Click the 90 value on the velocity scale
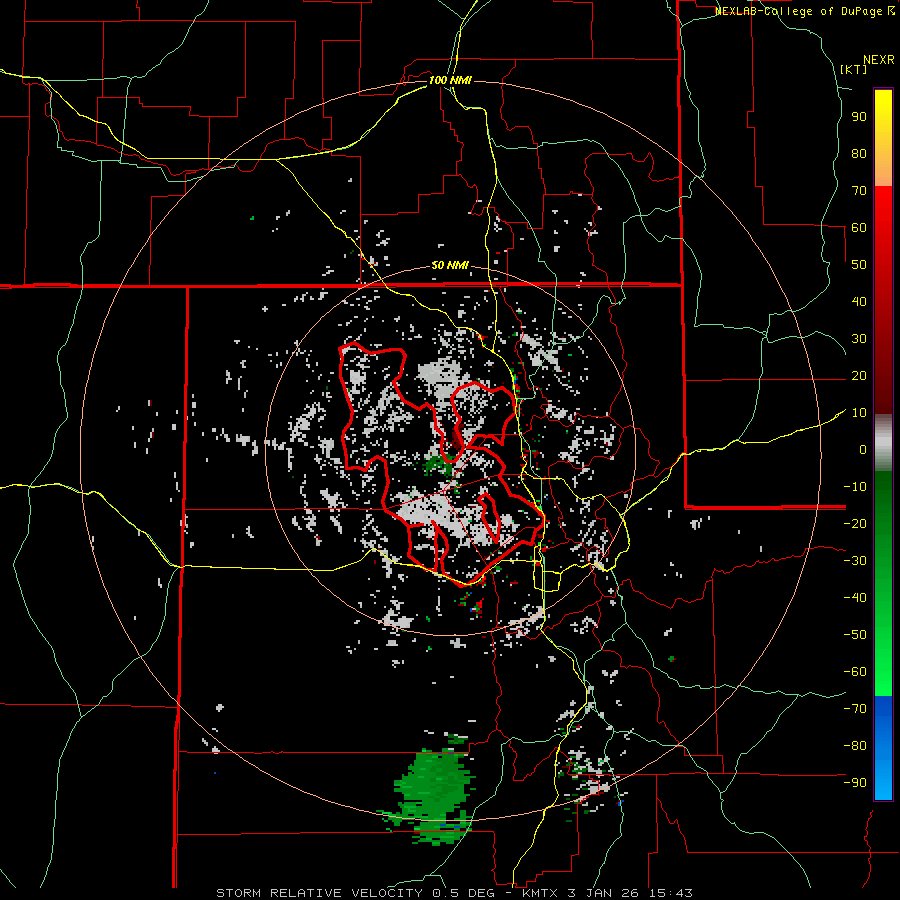Viewport: 900px width, 900px height. coord(859,117)
